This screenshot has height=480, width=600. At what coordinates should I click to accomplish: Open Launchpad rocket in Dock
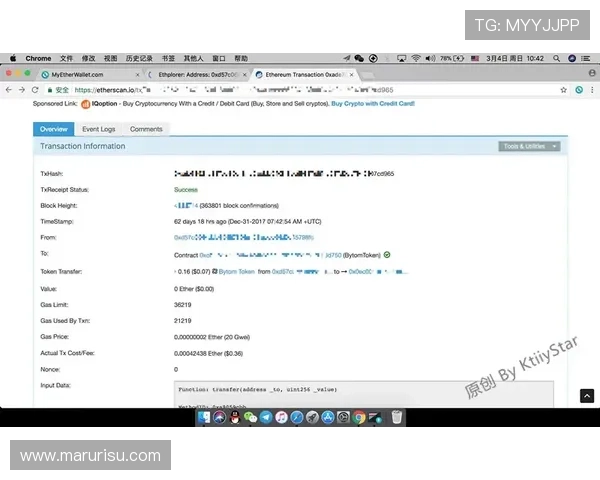pos(312,417)
